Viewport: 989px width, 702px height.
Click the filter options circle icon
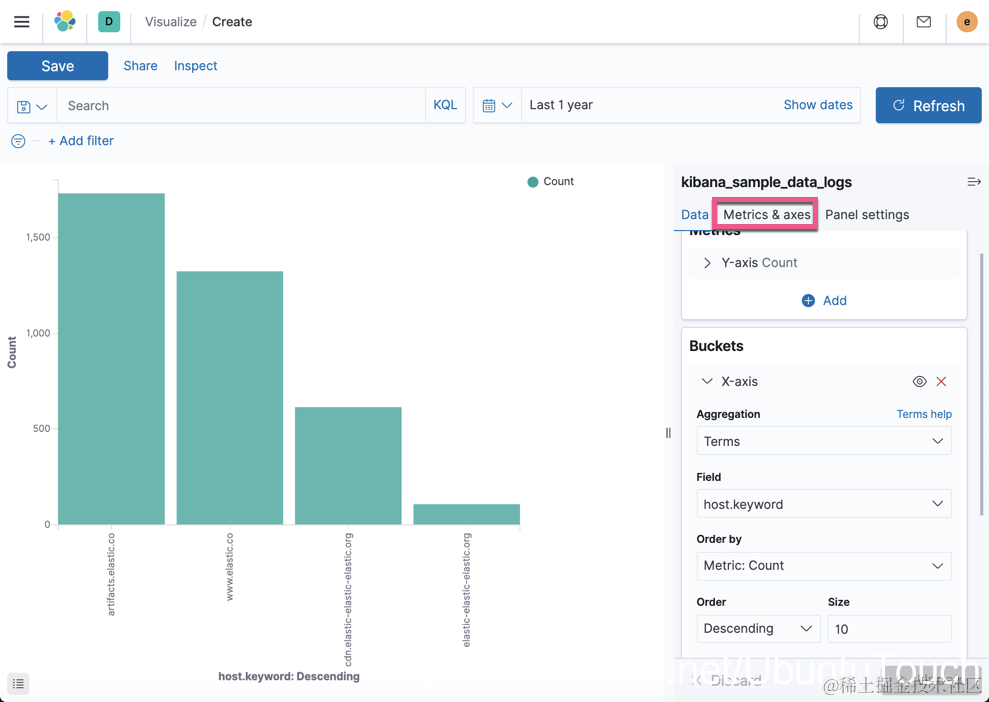tap(18, 141)
